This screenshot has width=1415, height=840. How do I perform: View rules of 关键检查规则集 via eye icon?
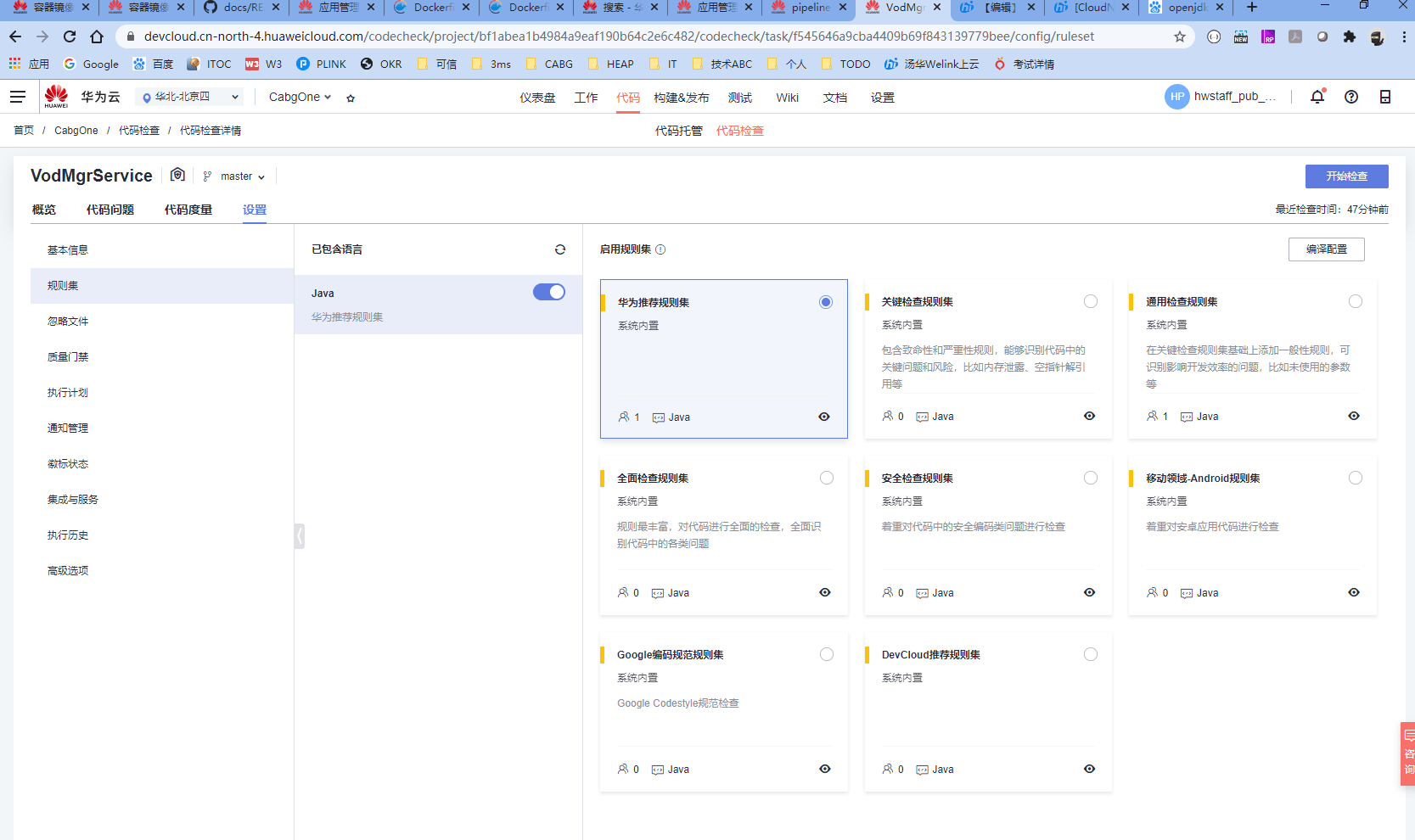(x=1090, y=416)
